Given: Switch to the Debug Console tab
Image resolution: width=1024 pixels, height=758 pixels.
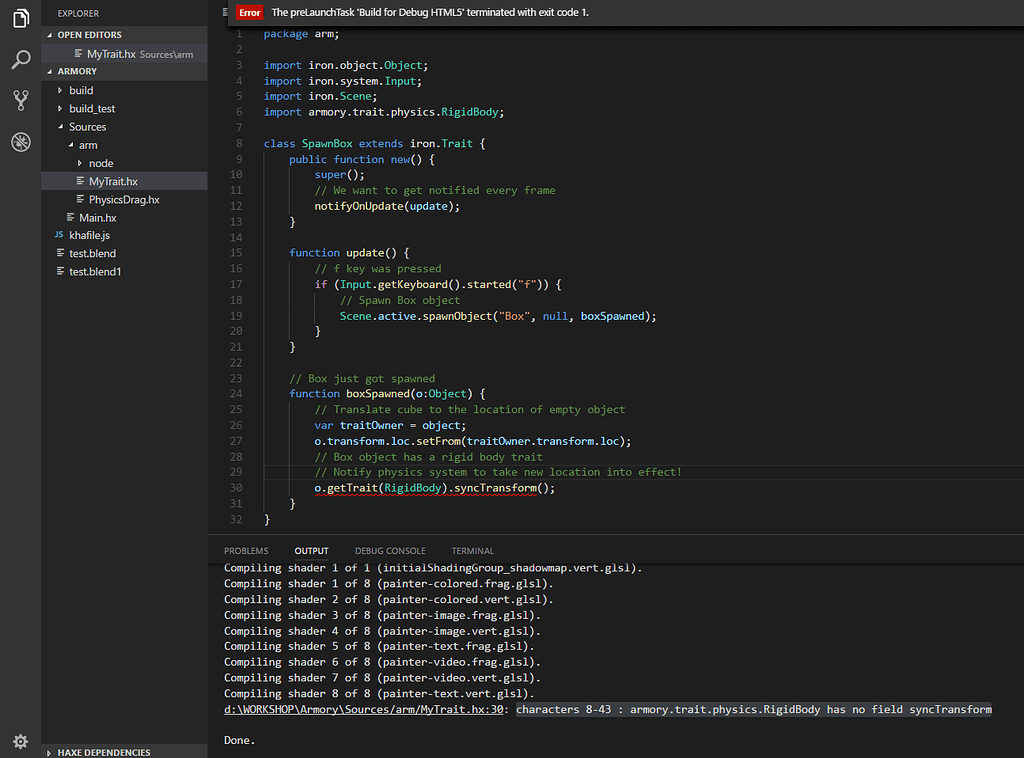Looking at the screenshot, I should coord(389,551).
